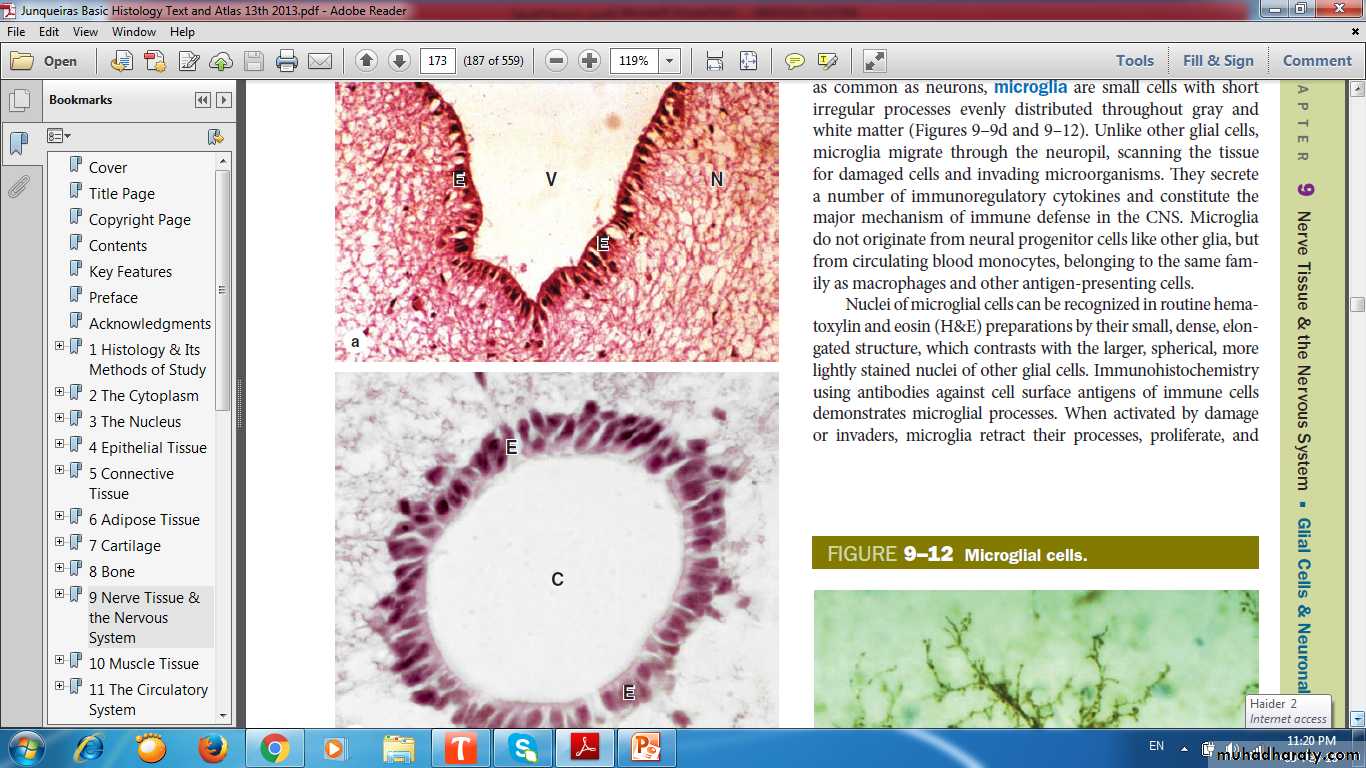This screenshot has width=1366, height=768.
Task: Show the Attachments paperclip panel
Action: point(18,186)
